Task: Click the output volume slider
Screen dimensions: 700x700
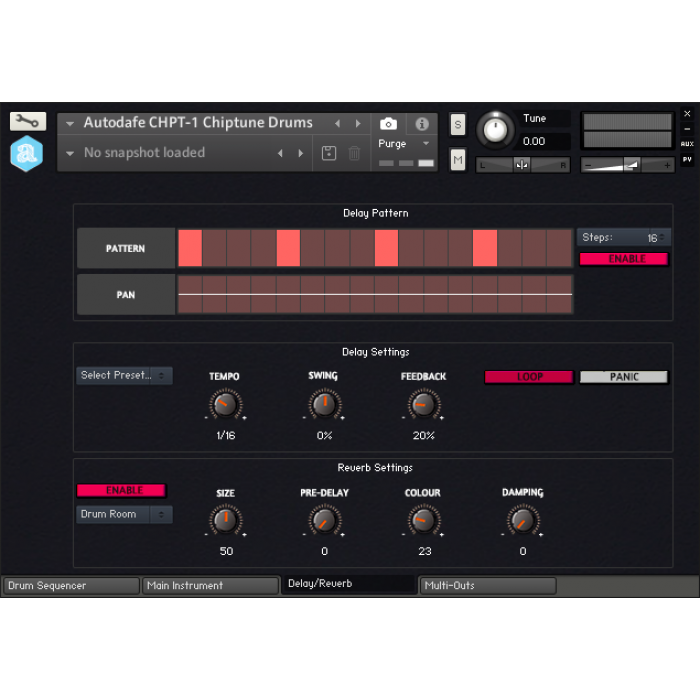Action: click(627, 166)
